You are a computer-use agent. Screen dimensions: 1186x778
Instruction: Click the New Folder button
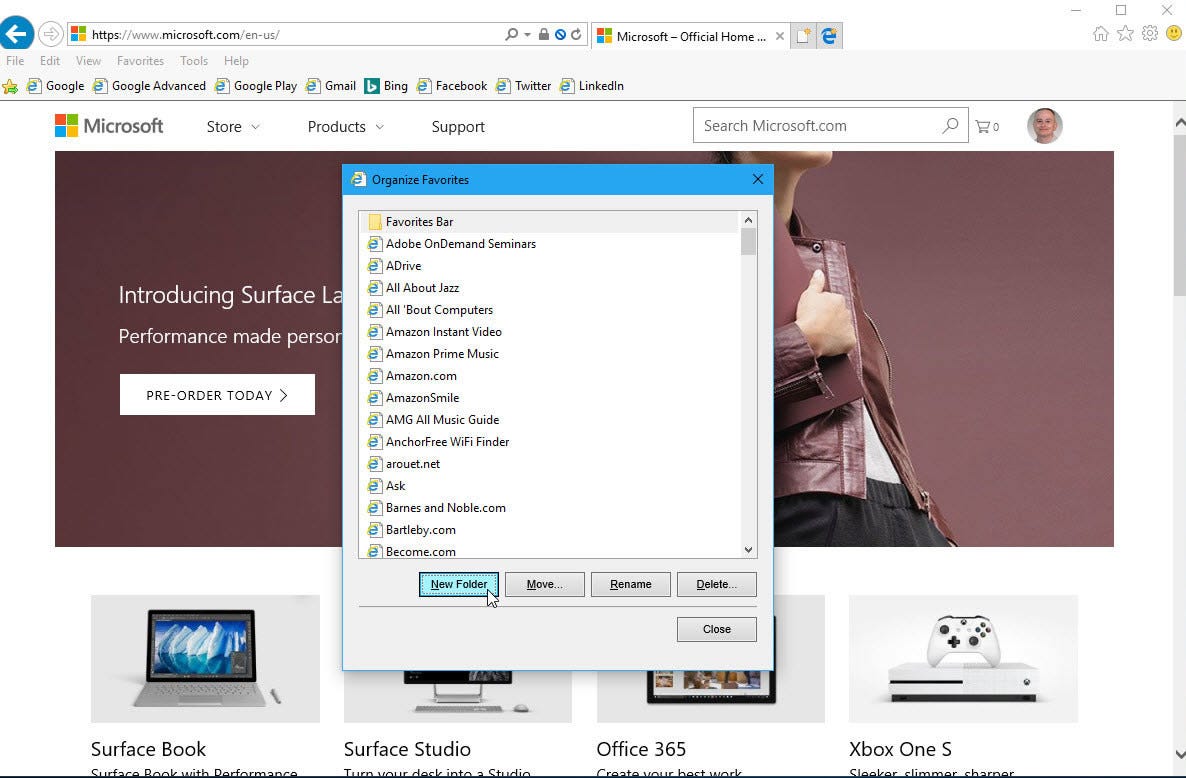click(x=458, y=584)
